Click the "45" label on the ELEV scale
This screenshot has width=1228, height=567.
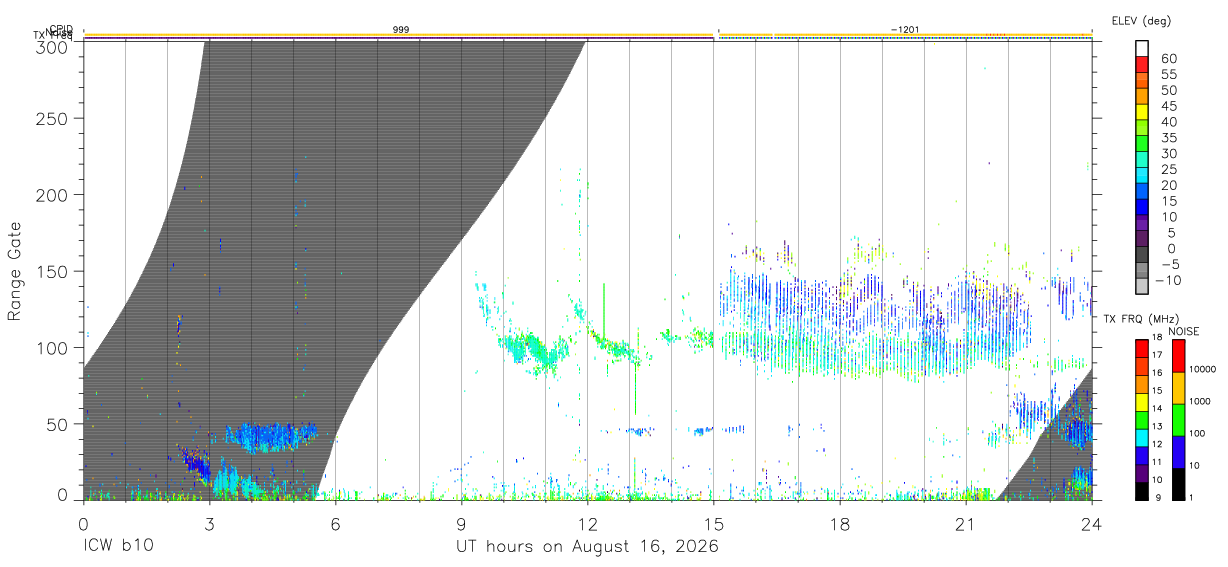[x=1168, y=106]
